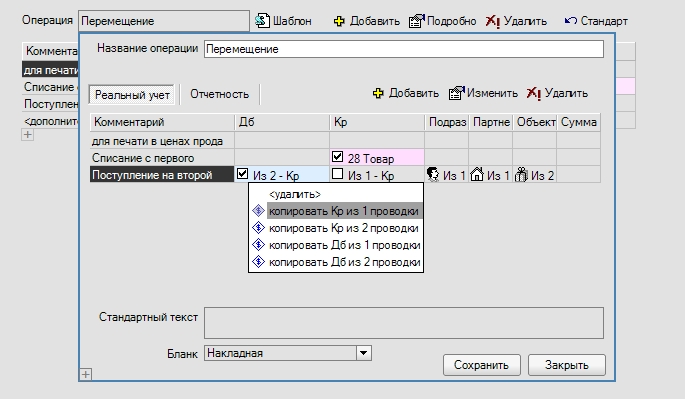Click background row Поступлен
This screenshot has height=399, width=685.
coord(51,104)
